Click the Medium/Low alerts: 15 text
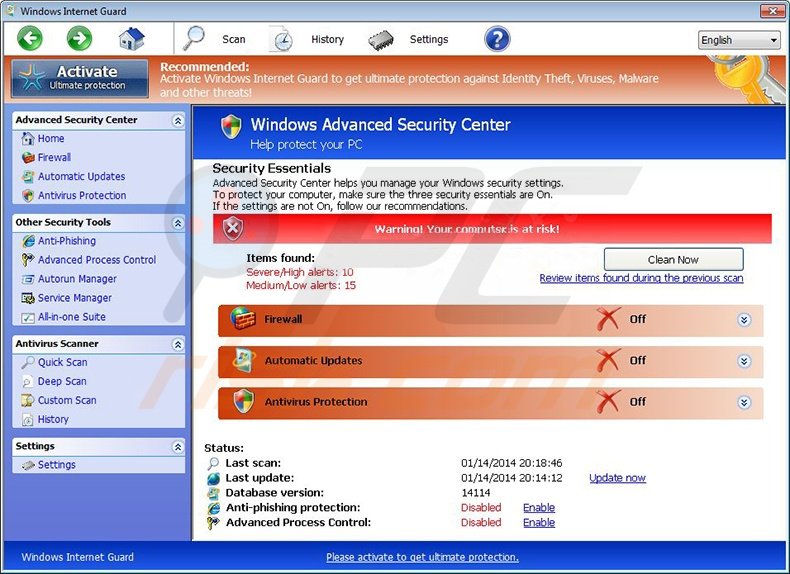This screenshot has width=790, height=574. 301,285
